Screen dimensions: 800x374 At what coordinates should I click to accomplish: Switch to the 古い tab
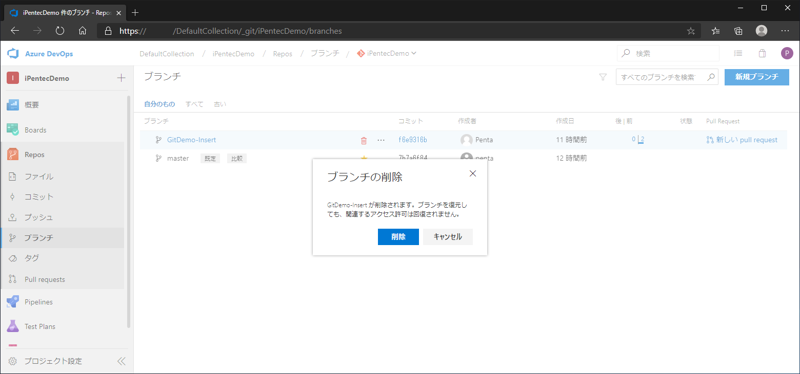(220, 104)
